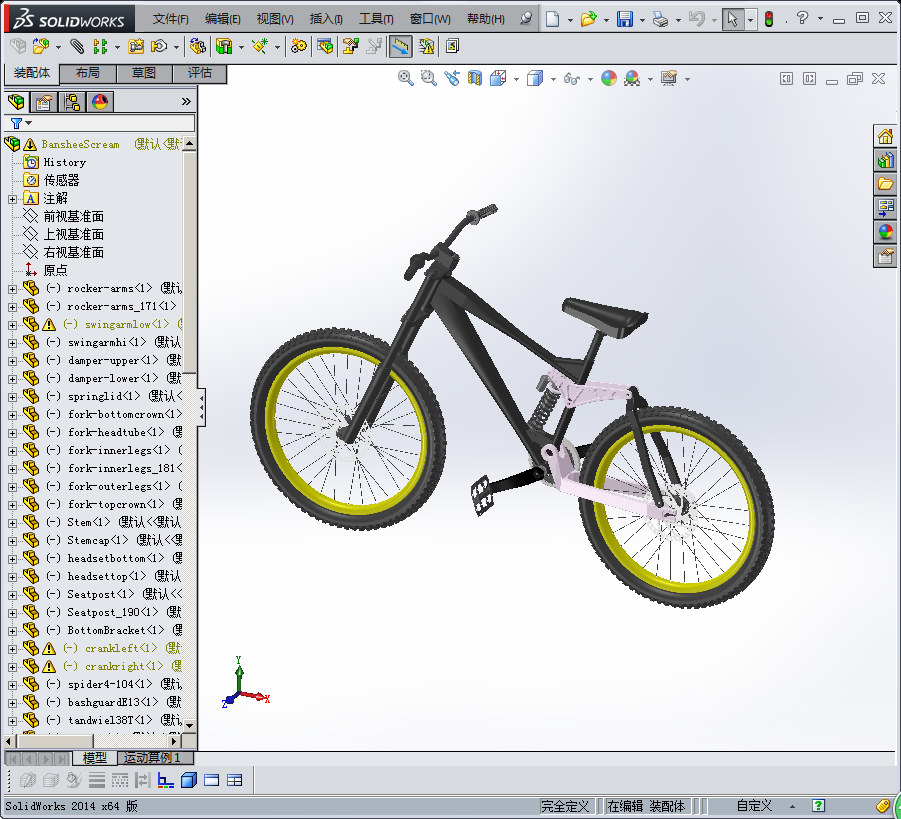
Task: Open the 文件(F) menu
Action: 171,19
